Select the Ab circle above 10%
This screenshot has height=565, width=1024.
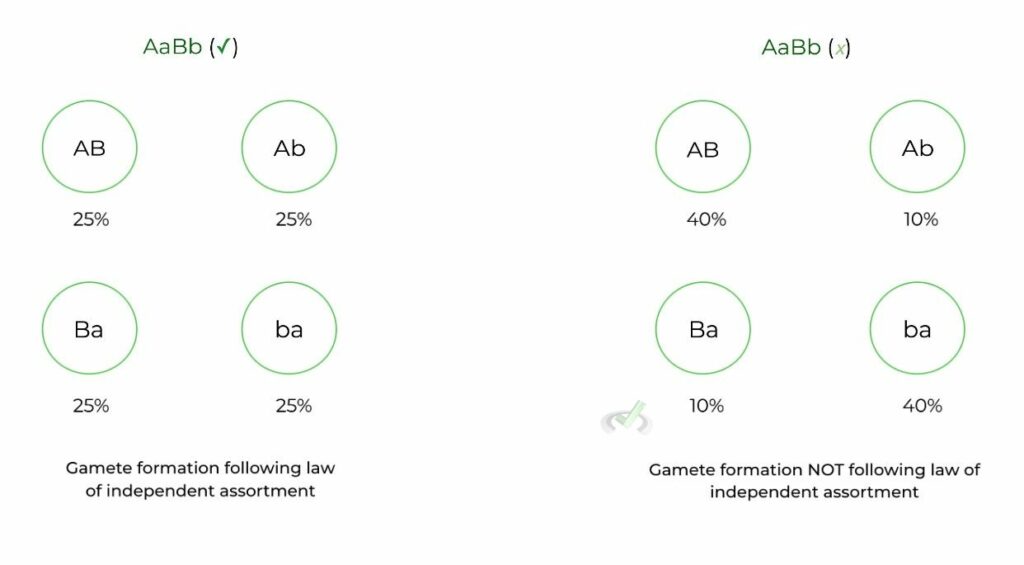(917, 149)
